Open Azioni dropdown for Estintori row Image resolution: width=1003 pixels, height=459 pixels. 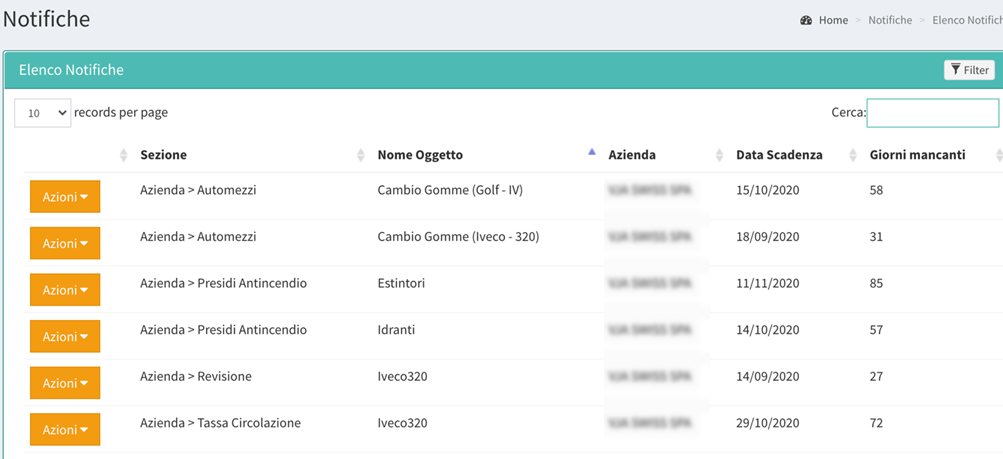65,290
